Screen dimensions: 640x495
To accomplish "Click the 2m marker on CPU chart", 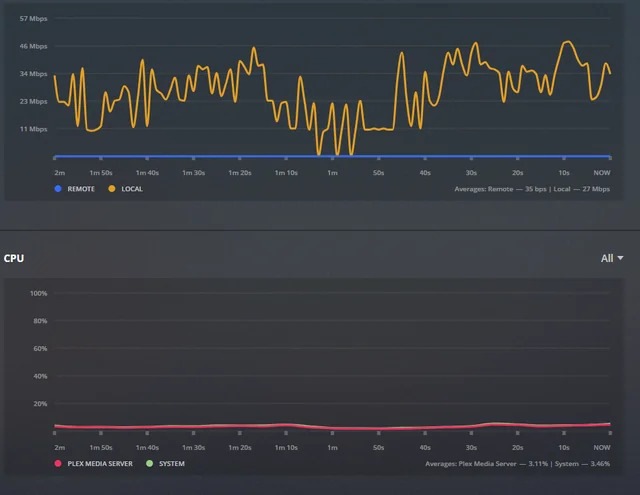I will [x=59, y=447].
